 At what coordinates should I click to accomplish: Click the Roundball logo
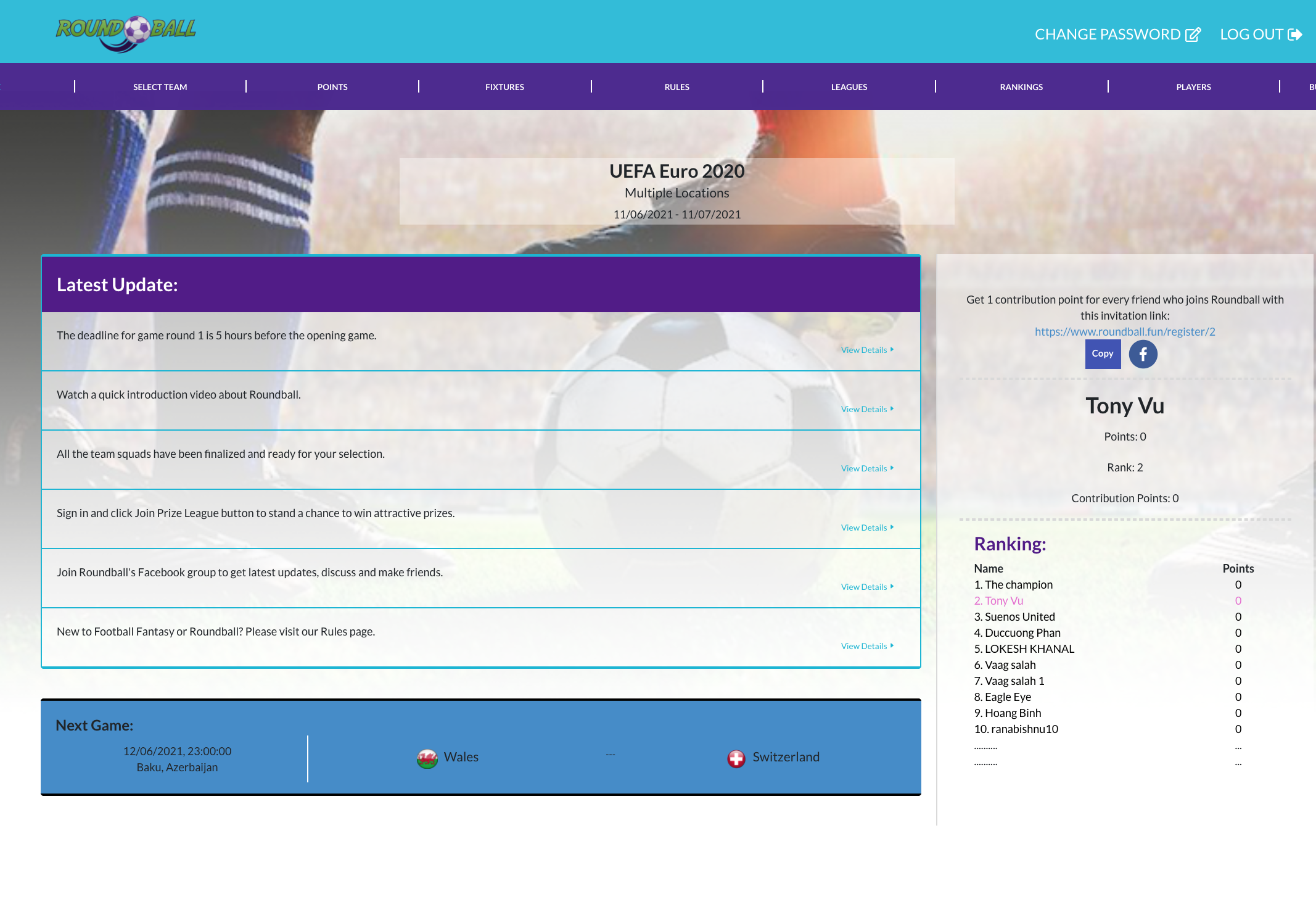[x=126, y=32]
